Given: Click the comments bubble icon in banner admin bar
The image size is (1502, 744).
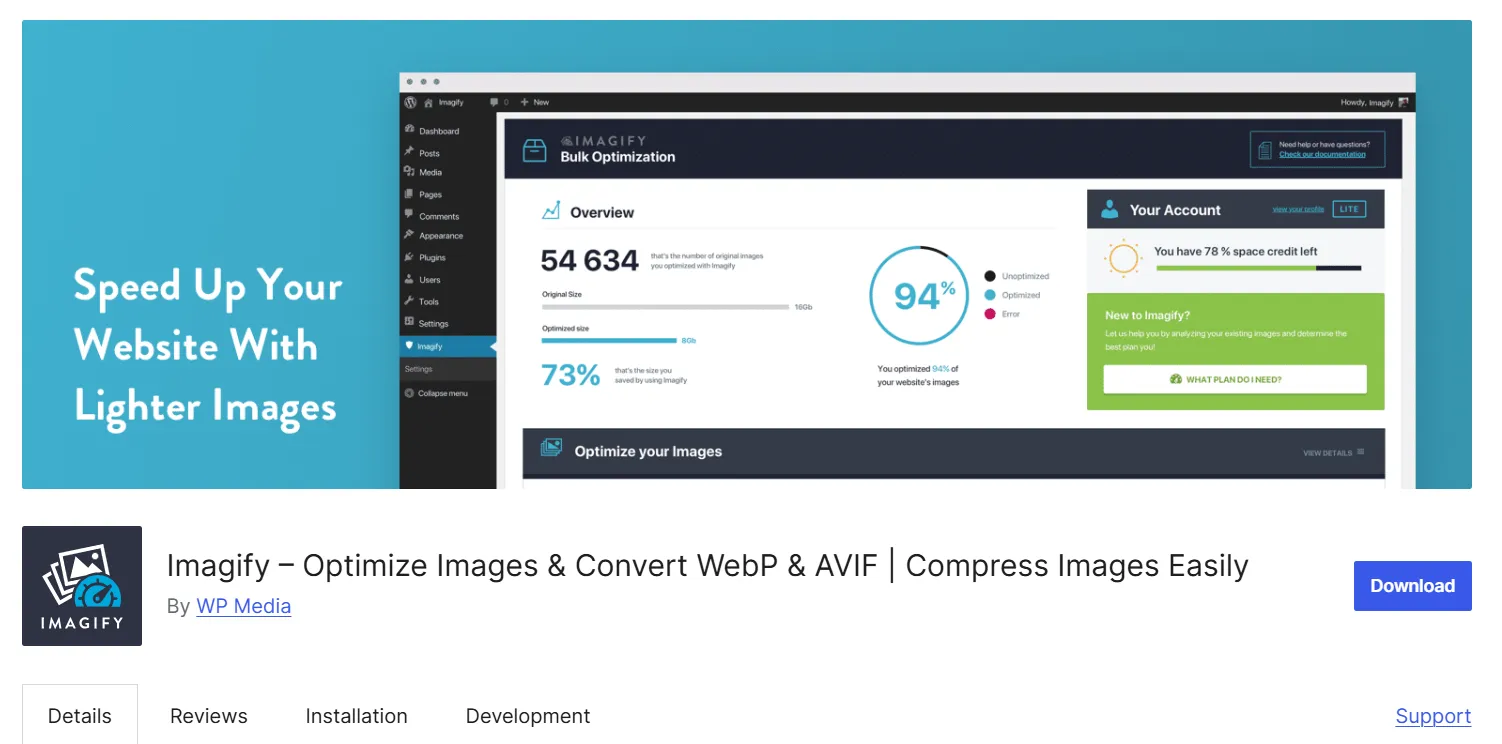Looking at the screenshot, I should point(494,102).
